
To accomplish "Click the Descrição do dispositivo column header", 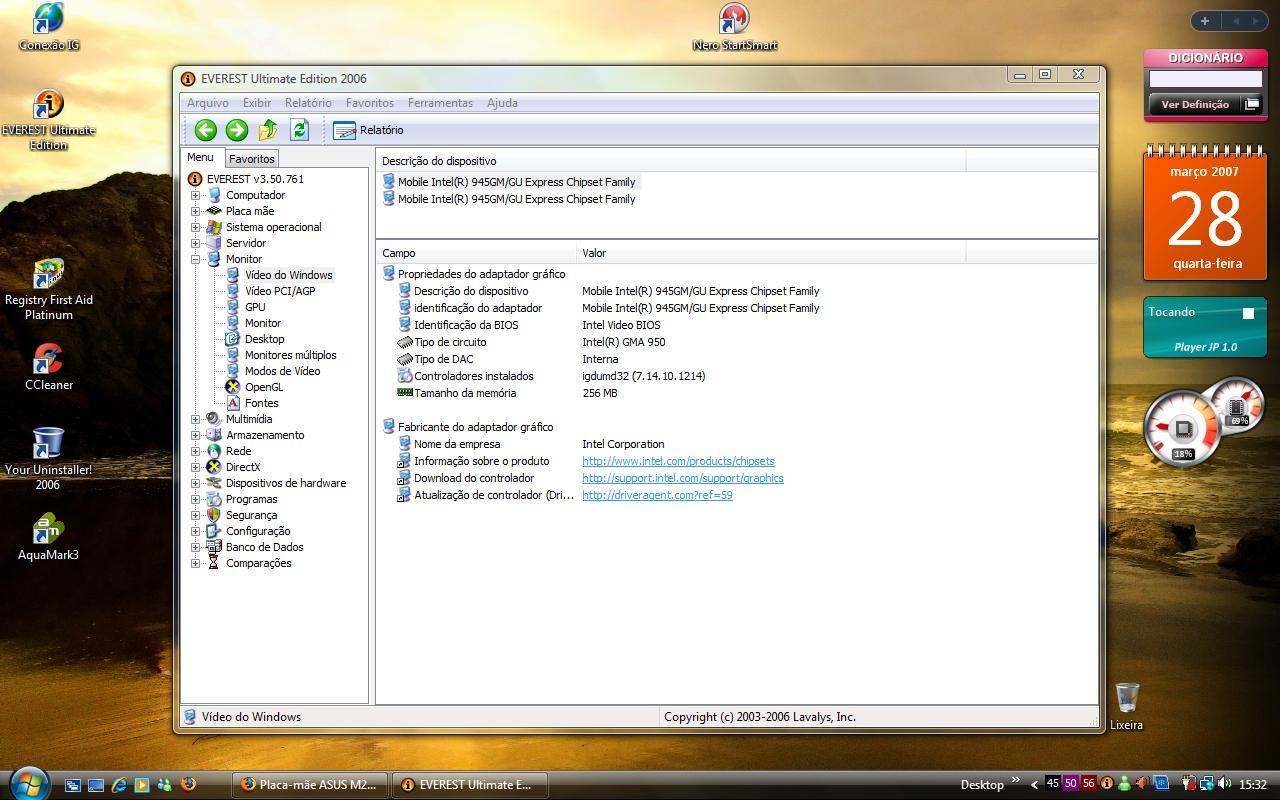I will (x=671, y=161).
